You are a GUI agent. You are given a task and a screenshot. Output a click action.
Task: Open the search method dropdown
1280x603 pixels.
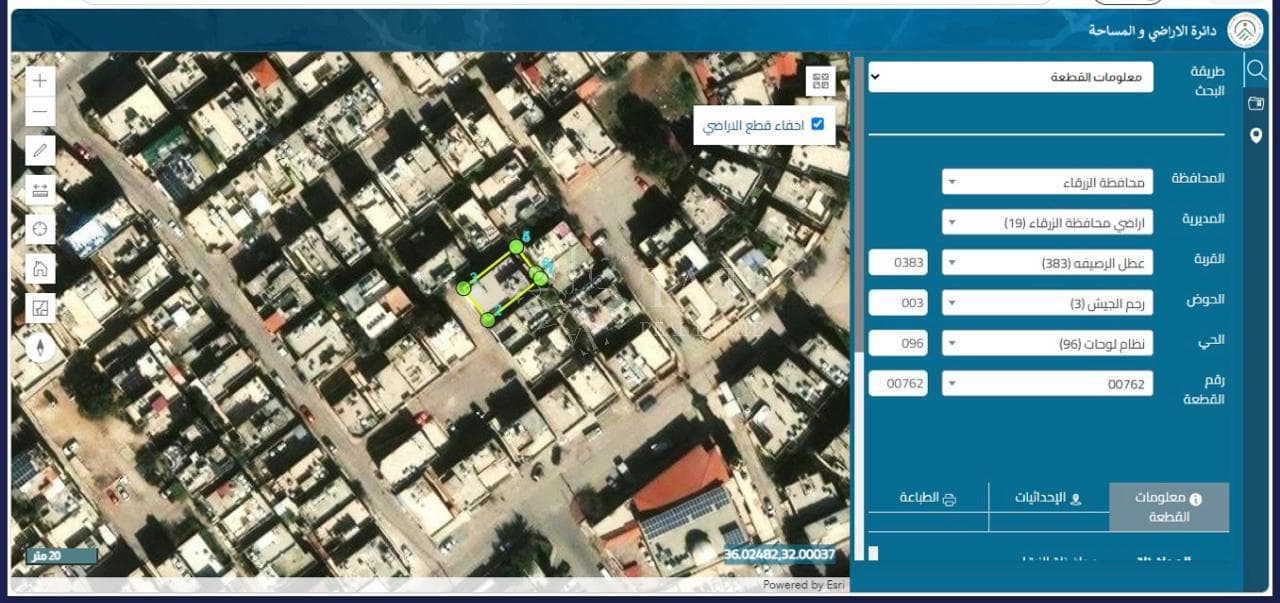point(1010,77)
